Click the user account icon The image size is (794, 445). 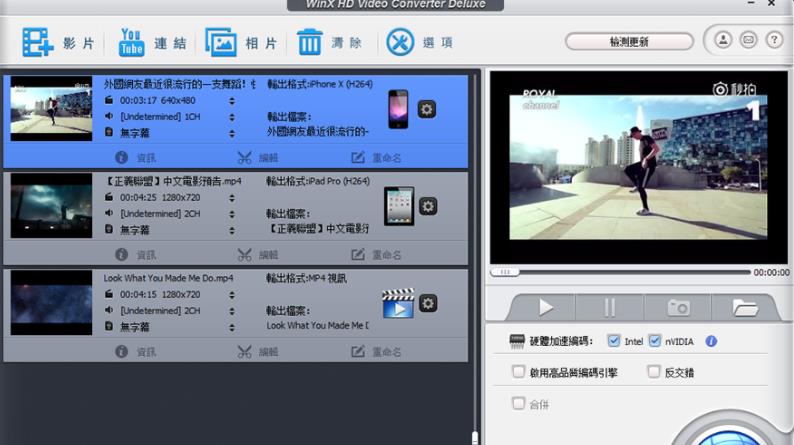pos(723,39)
